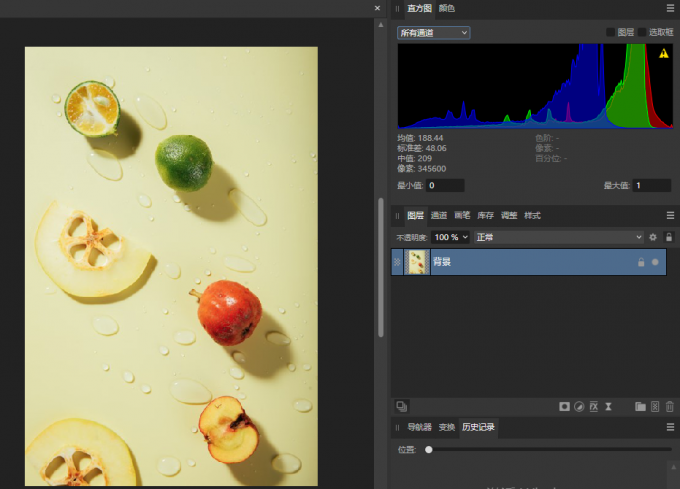Select the 图层 panel tab
Viewport: 680px width, 489px height.
coord(415,215)
